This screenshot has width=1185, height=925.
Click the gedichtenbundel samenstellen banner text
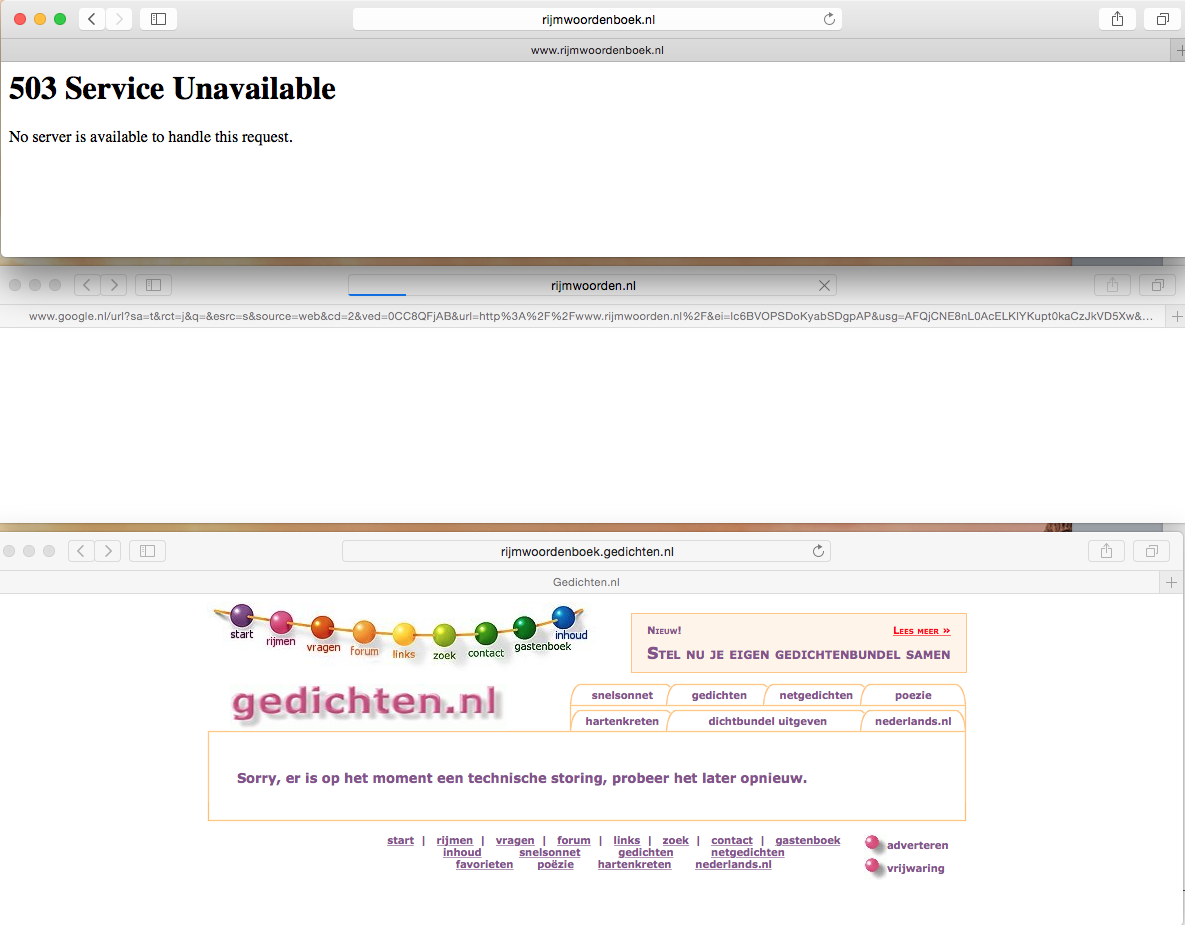click(x=799, y=654)
